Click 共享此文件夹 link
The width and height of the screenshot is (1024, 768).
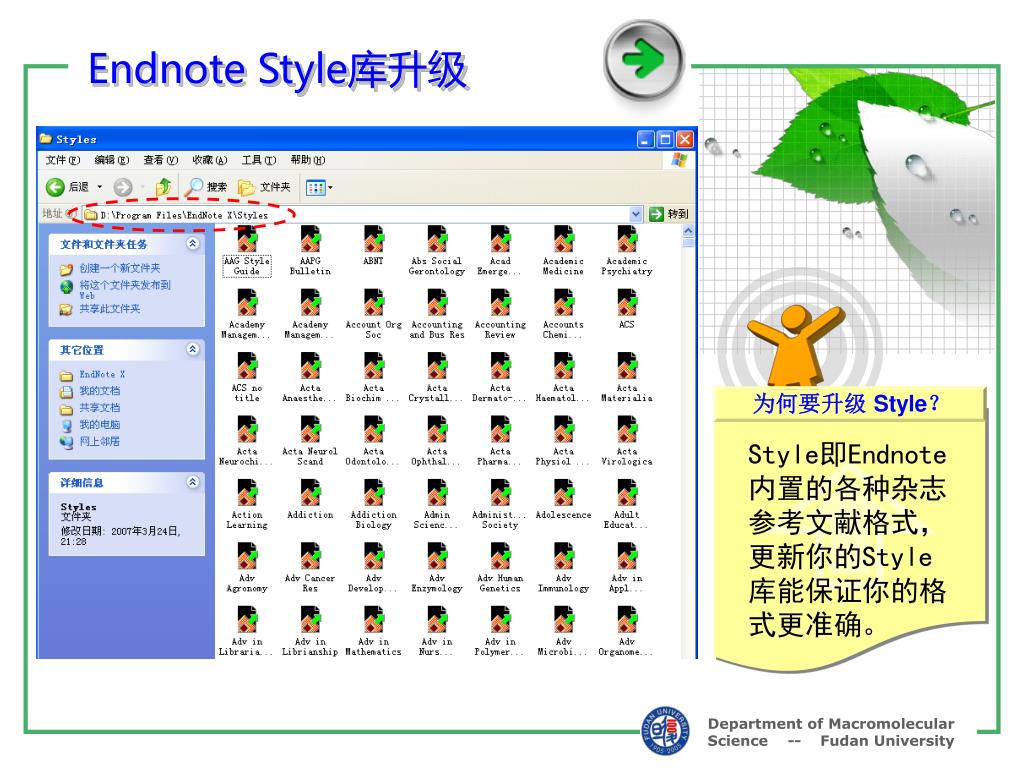[110, 309]
